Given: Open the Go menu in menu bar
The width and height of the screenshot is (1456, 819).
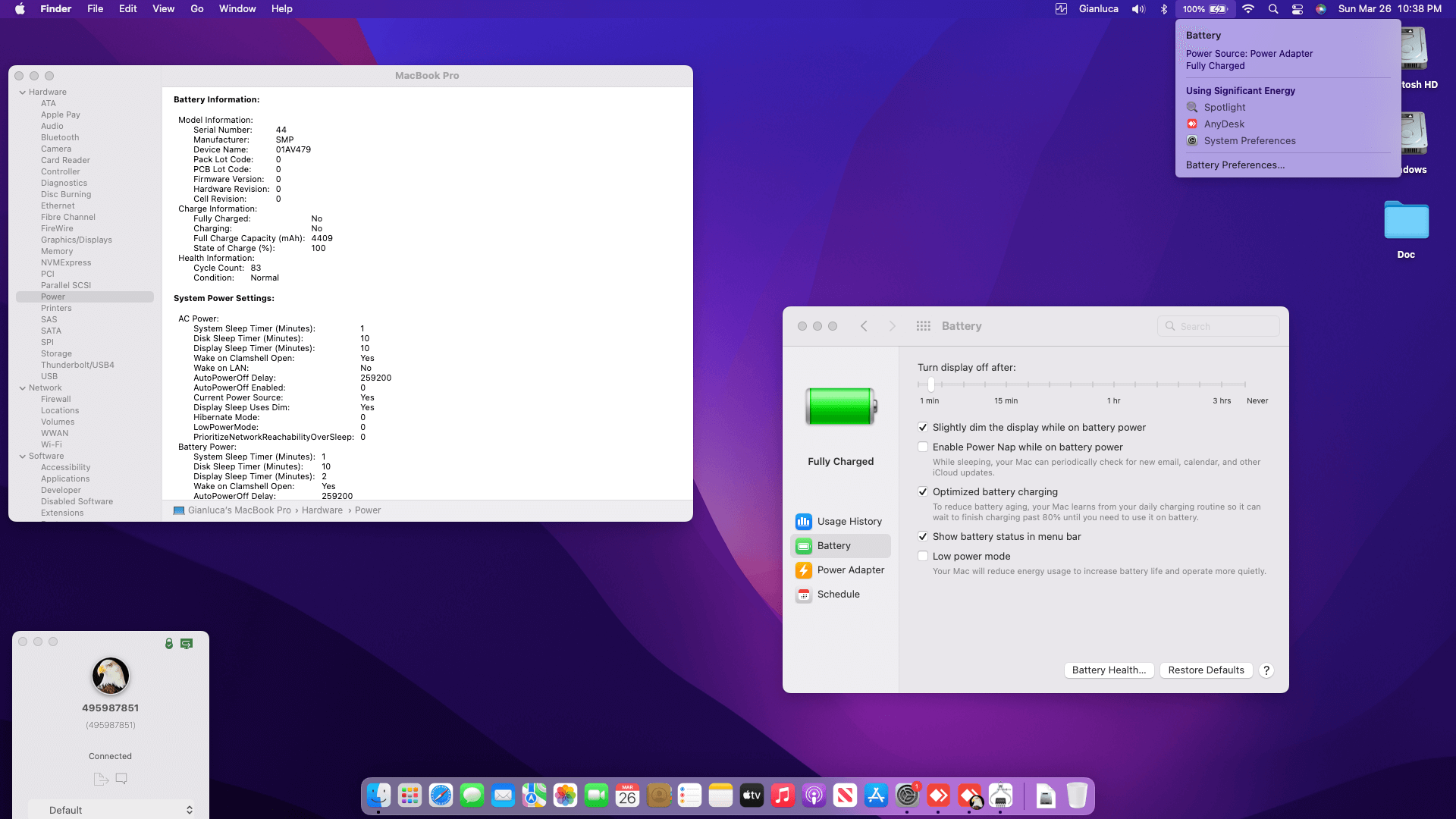Looking at the screenshot, I should [196, 9].
